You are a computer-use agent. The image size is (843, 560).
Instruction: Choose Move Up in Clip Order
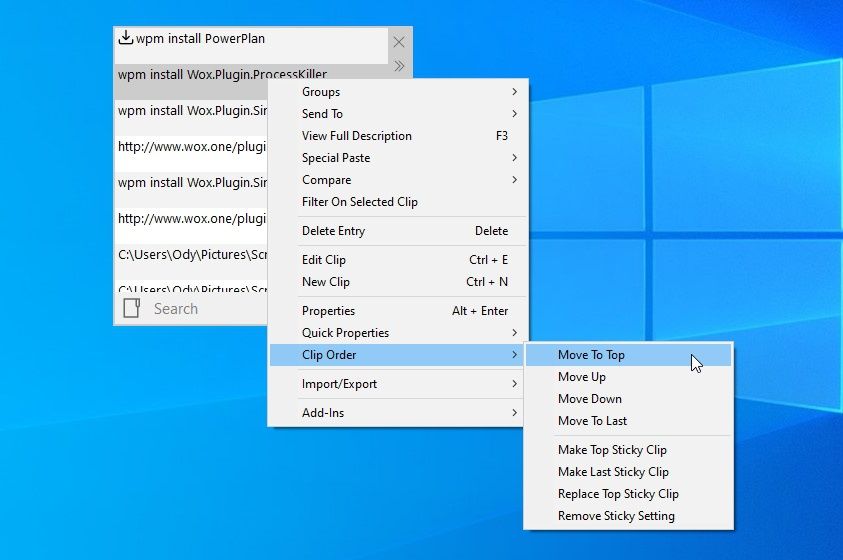tap(628, 377)
